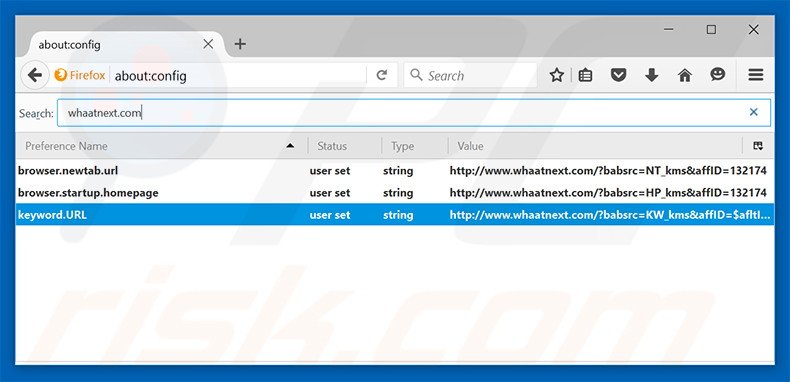
Task: Click 'string' type of browser.startup.homepage
Action: pos(398,193)
